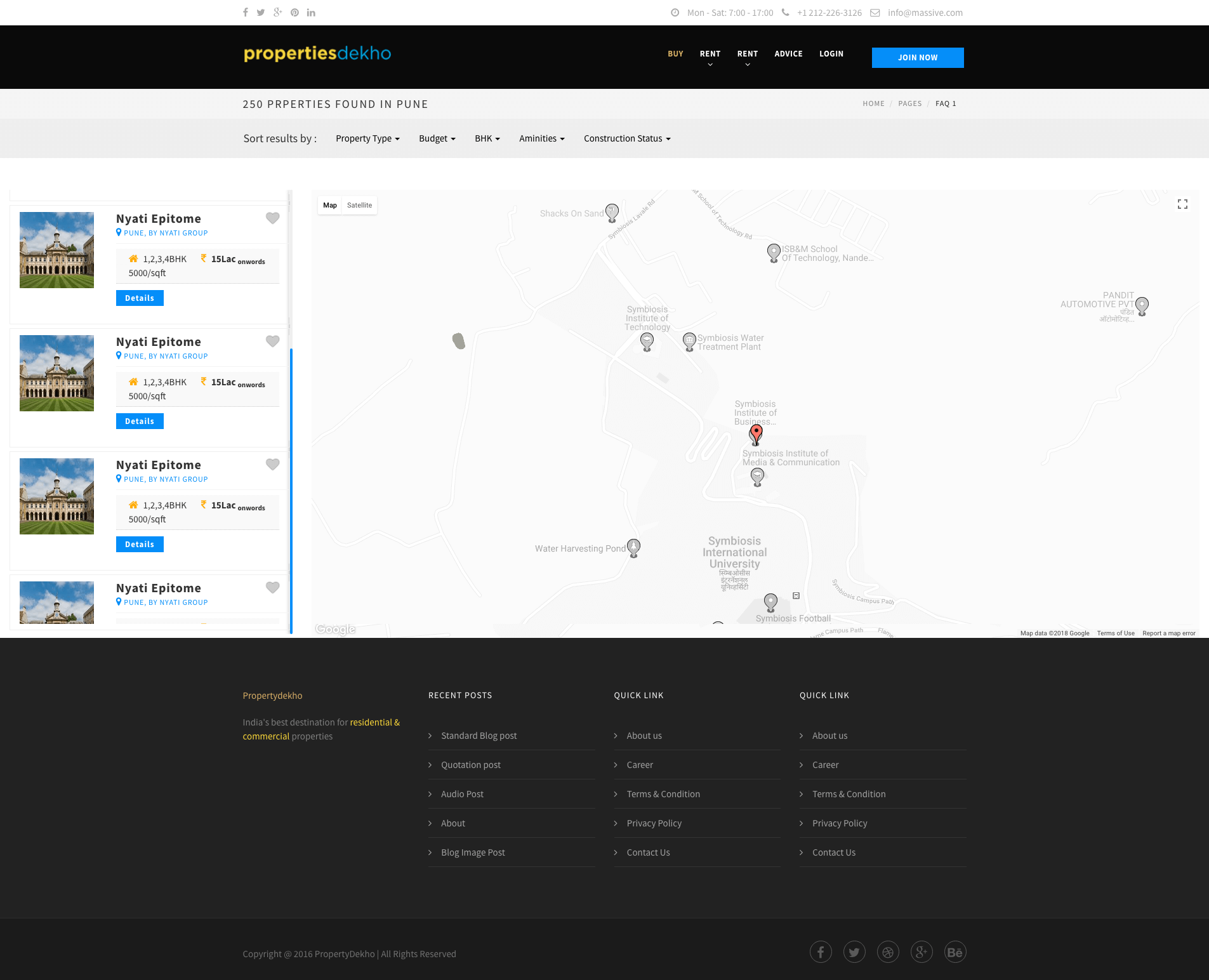Favorite the first Nyati Epitome listing
Screen dimensions: 1209x980
tap(272, 218)
